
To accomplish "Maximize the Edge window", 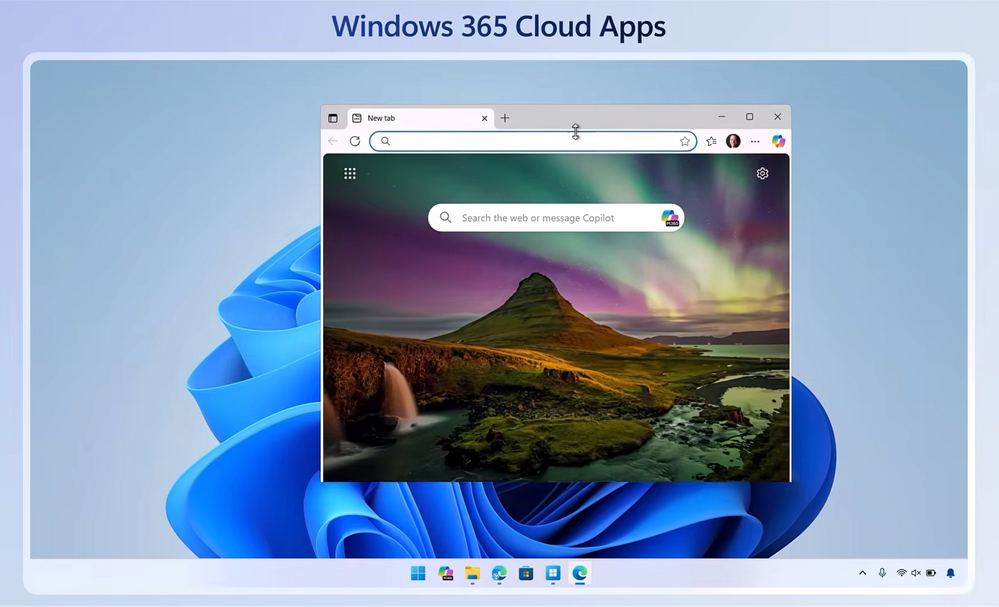I will (x=749, y=117).
